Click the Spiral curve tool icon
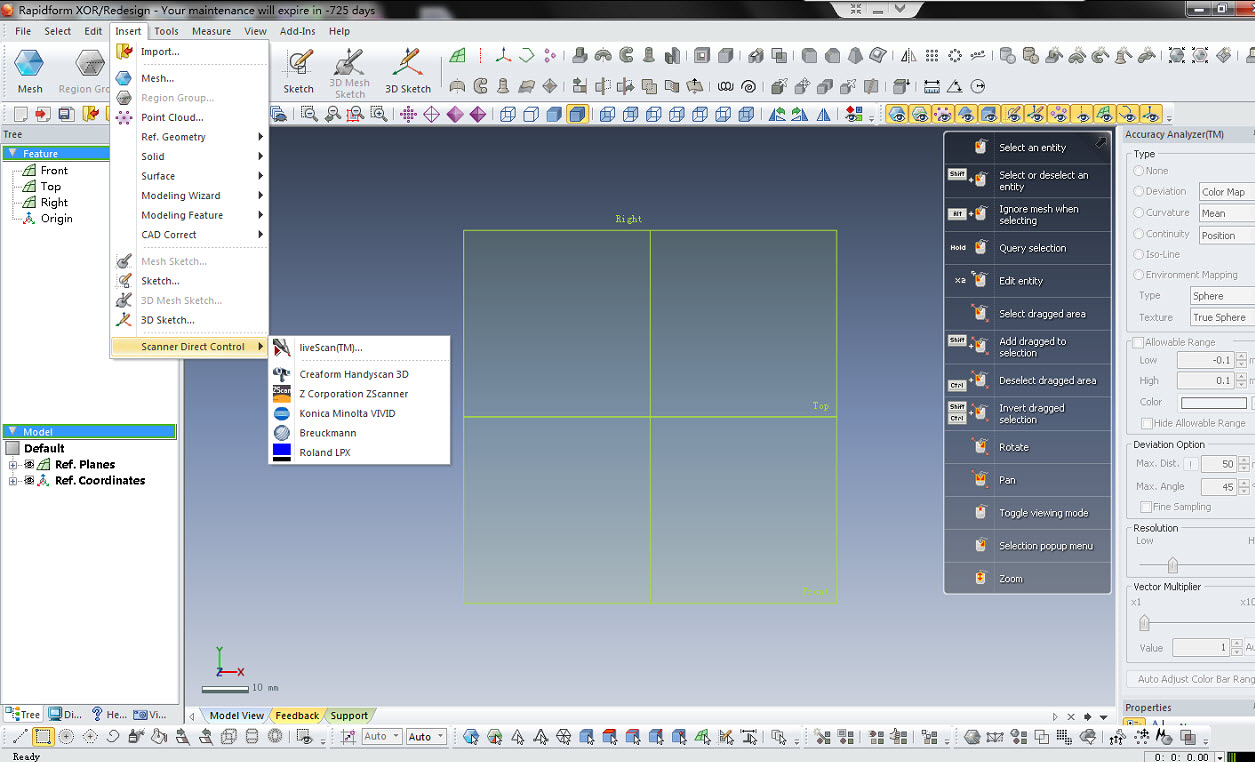This screenshot has height=762, width=1255. click(749, 87)
